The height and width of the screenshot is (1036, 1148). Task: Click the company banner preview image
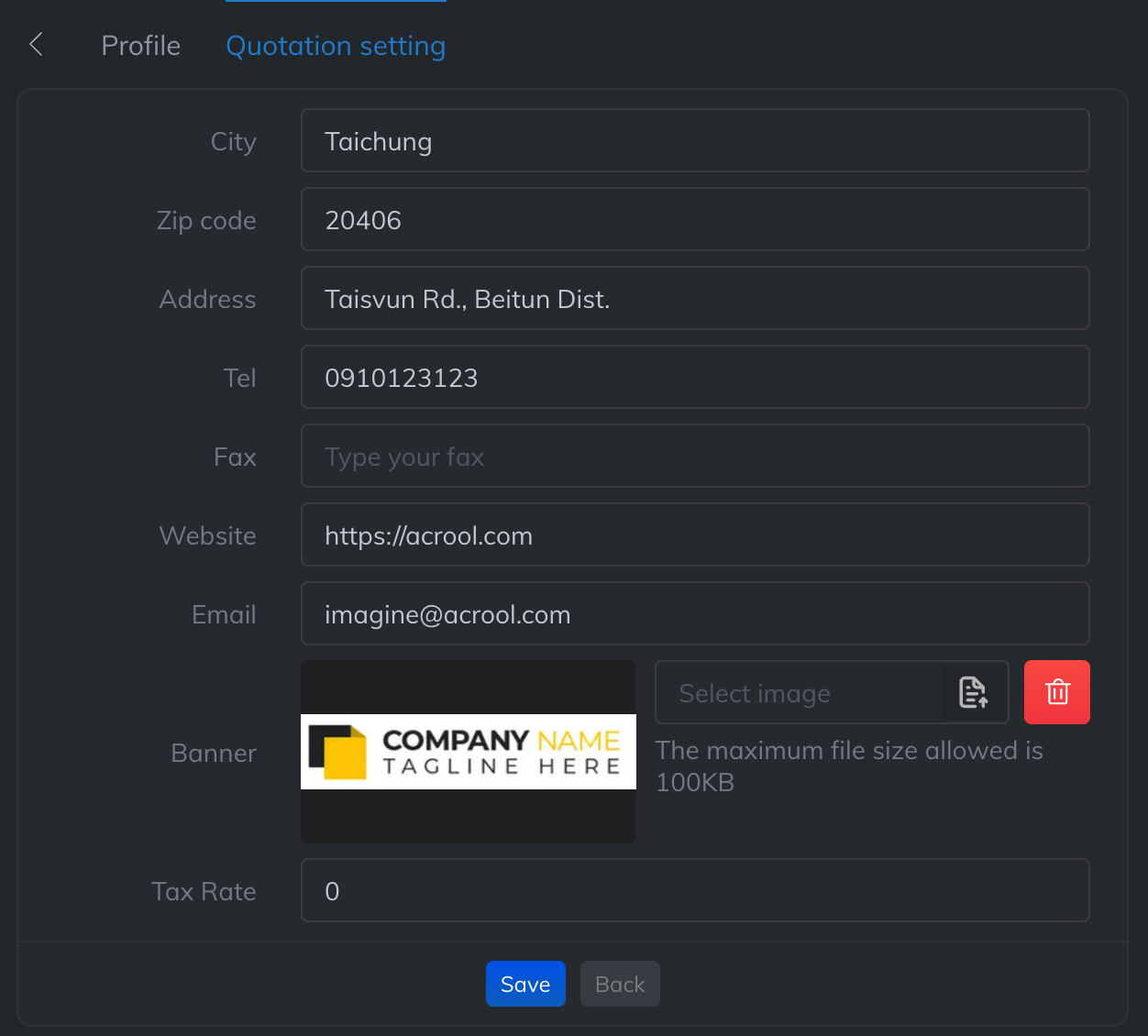pos(468,752)
